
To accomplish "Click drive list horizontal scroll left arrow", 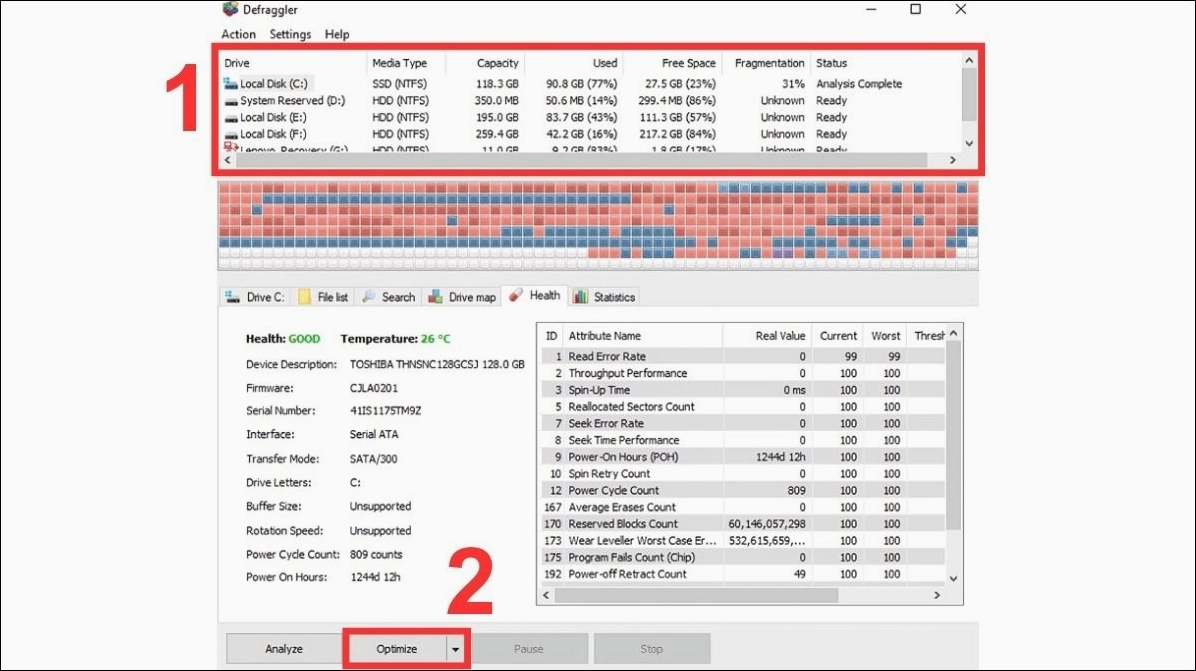I will (227, 160).
